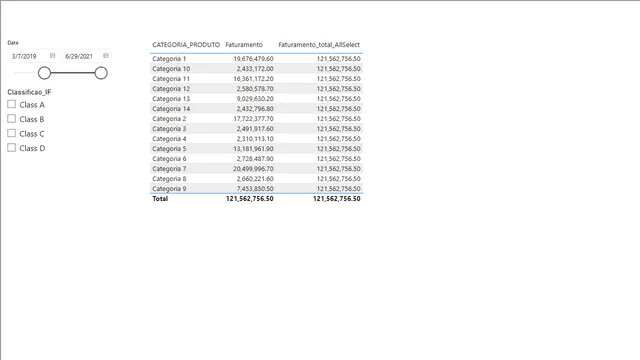Check the Class B checkbox

[11, 119]
